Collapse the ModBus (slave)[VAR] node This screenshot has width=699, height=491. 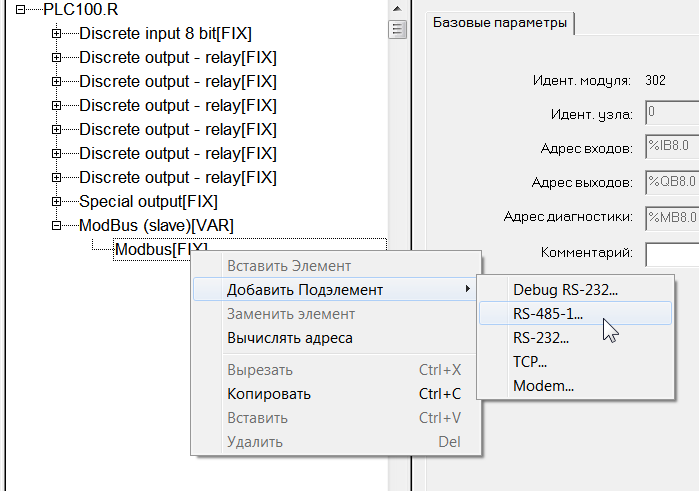tap(57, 225)
